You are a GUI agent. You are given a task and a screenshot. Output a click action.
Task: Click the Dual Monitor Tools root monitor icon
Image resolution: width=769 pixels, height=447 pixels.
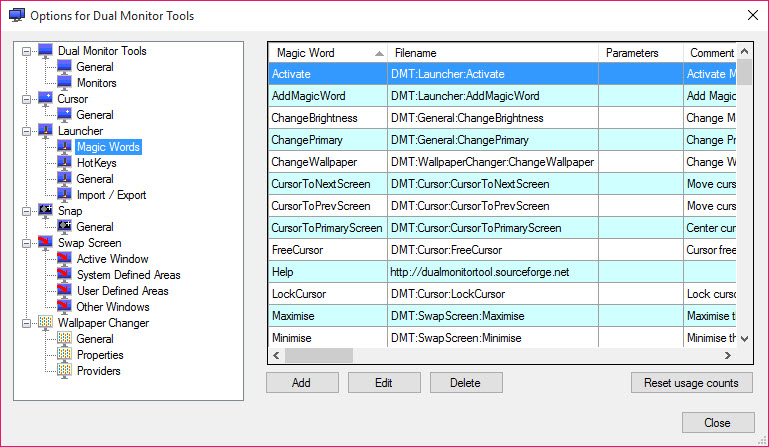pyautogui.click(x=45, y=51)
